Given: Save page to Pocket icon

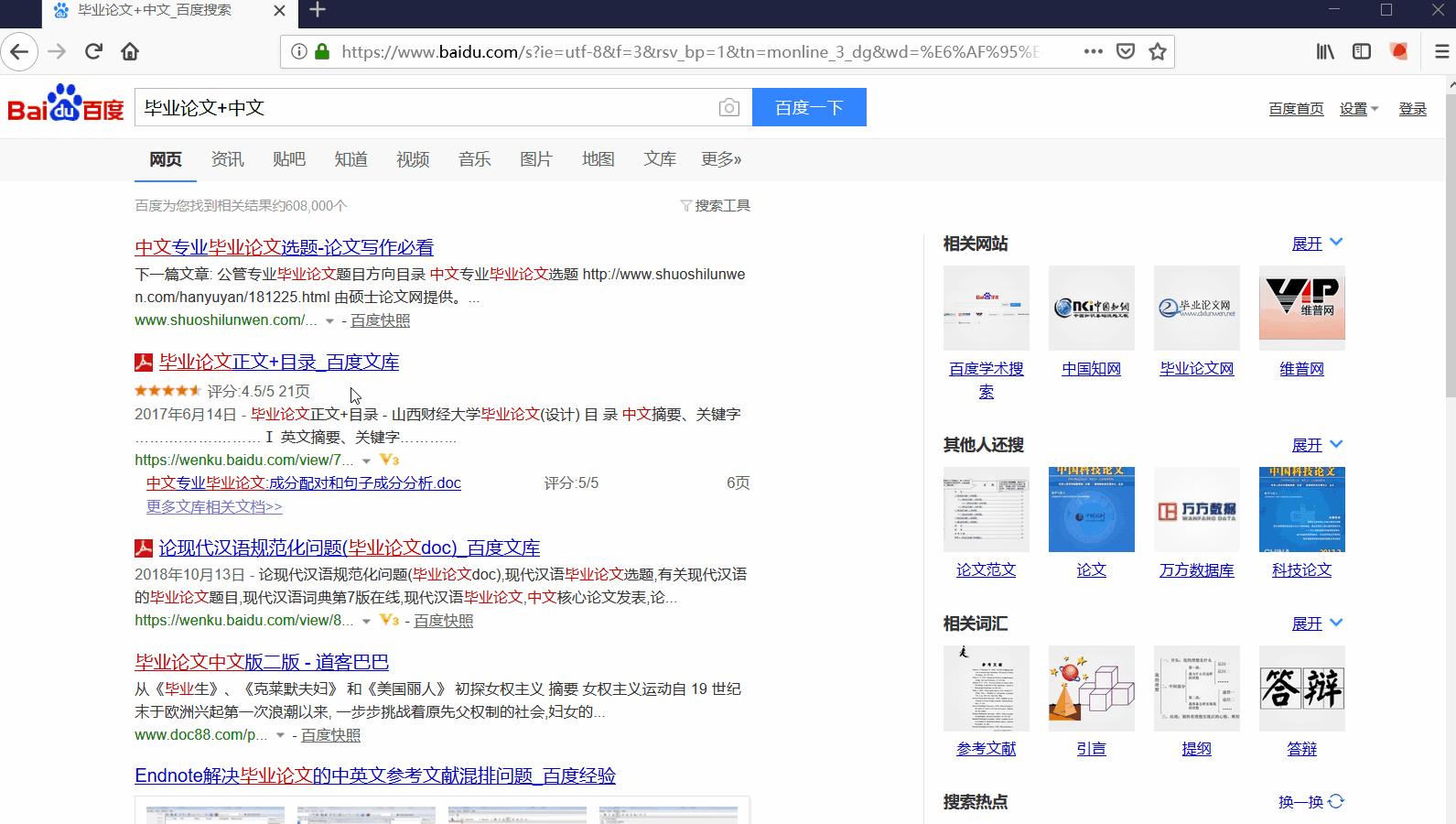Looking at the screenshot, I should [x=1126, y=51].
